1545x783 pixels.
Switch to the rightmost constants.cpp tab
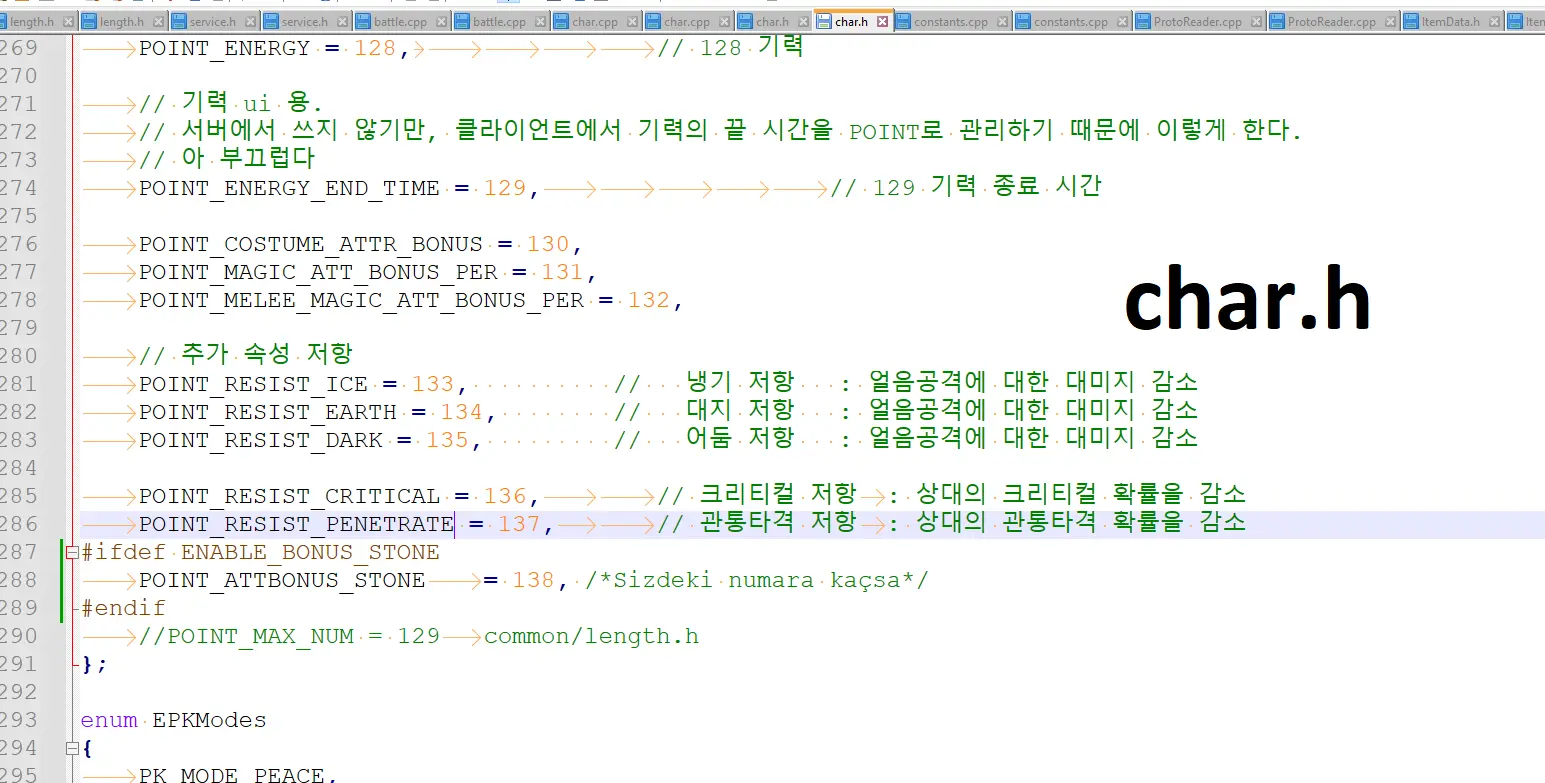coord(1070,21)
